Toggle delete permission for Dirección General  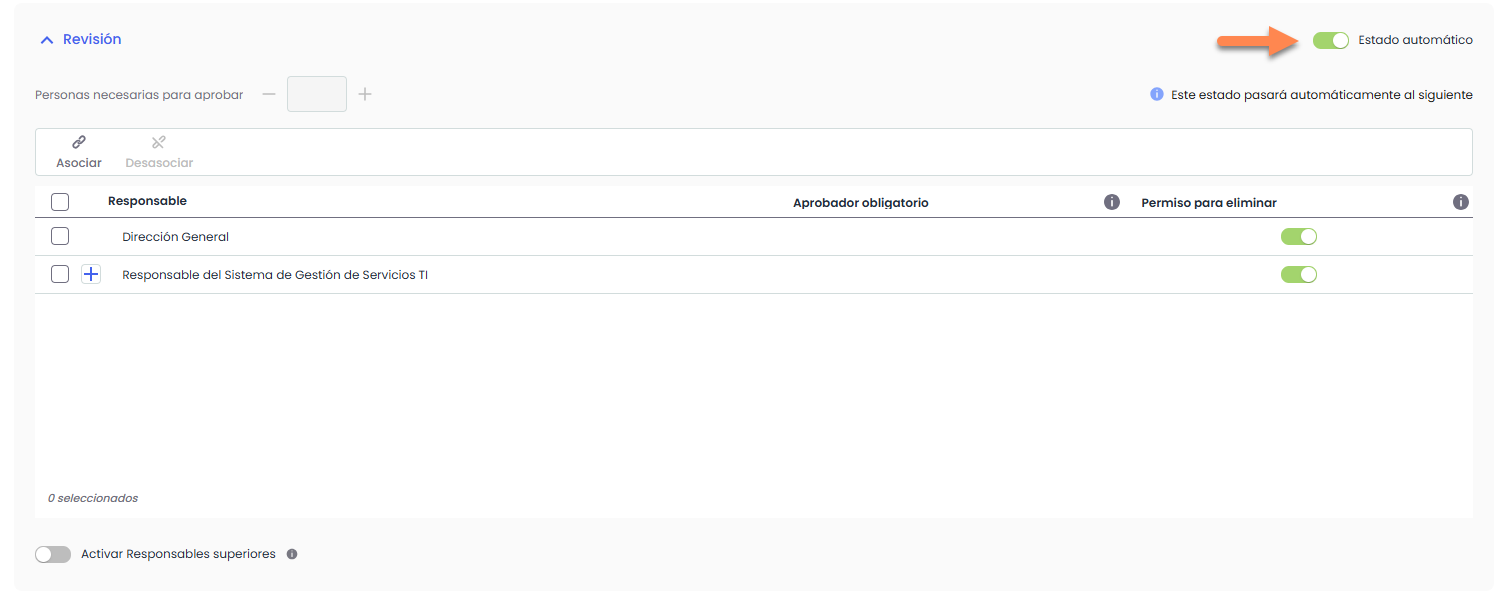pyautogui.click(x=1299, y=237)
